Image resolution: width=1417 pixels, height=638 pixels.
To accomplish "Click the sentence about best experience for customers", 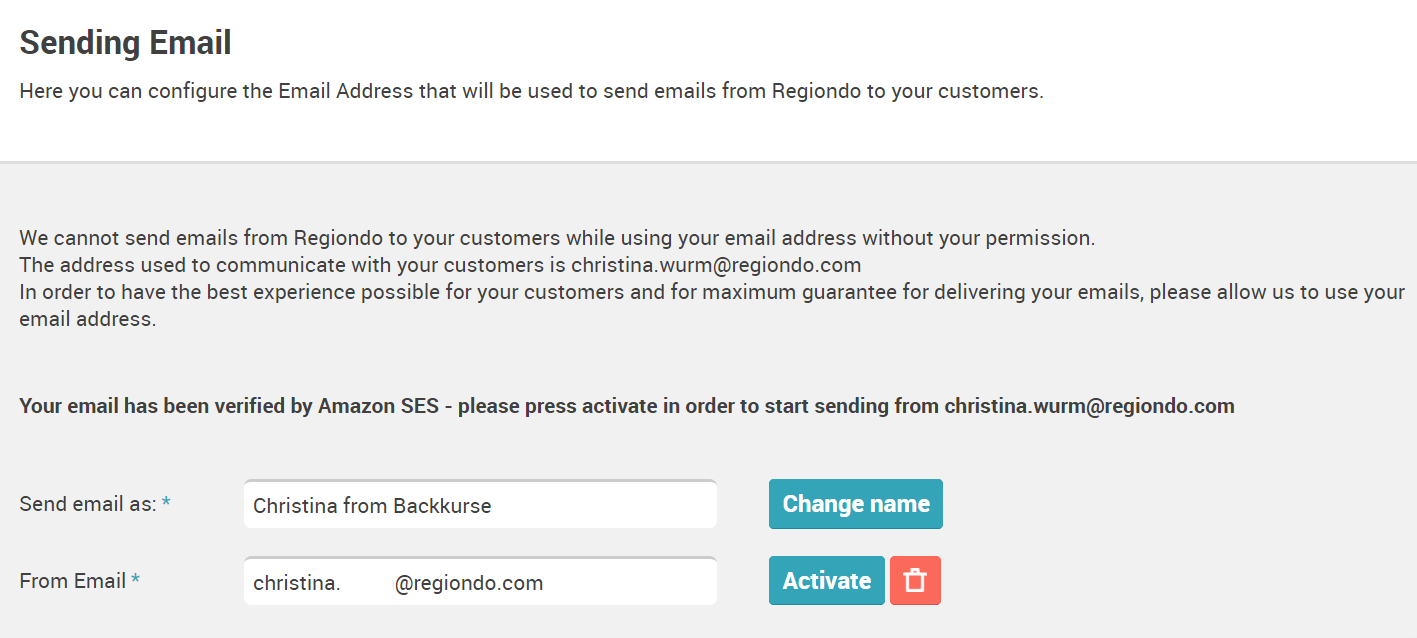I will [712, 306].
